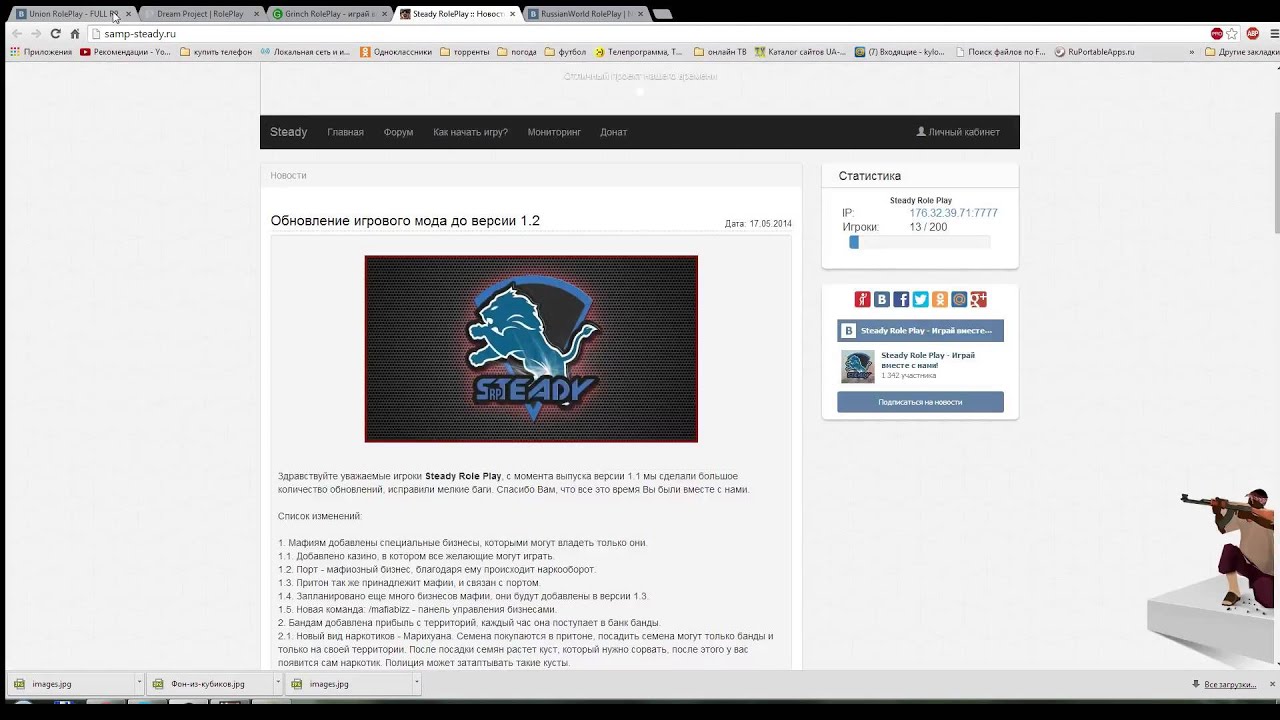
Task: Click the red PRO extension icon
Action: (1216, 33)
